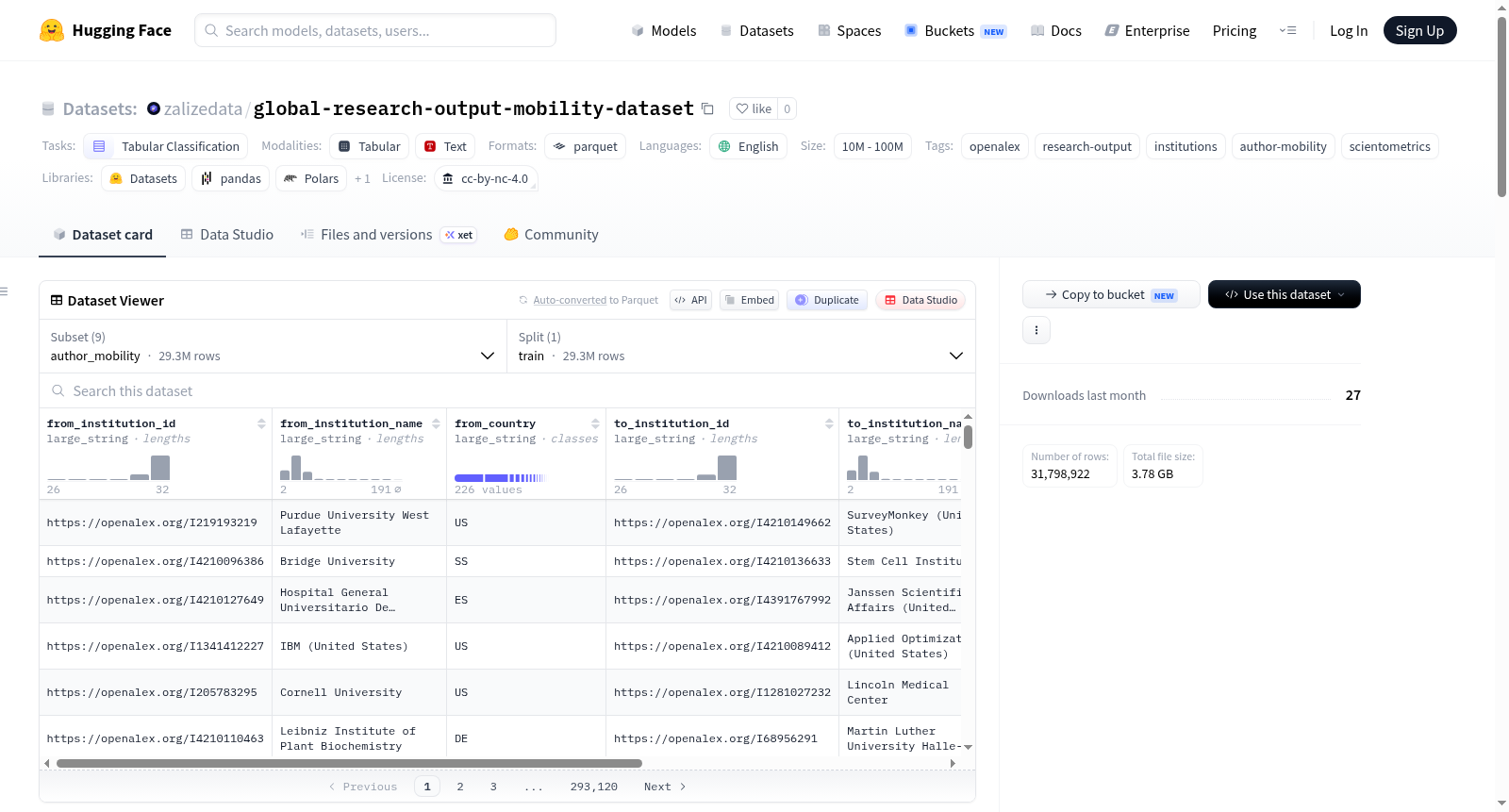
Task: Click the Text modality tag
Action: tap(445, 146)
